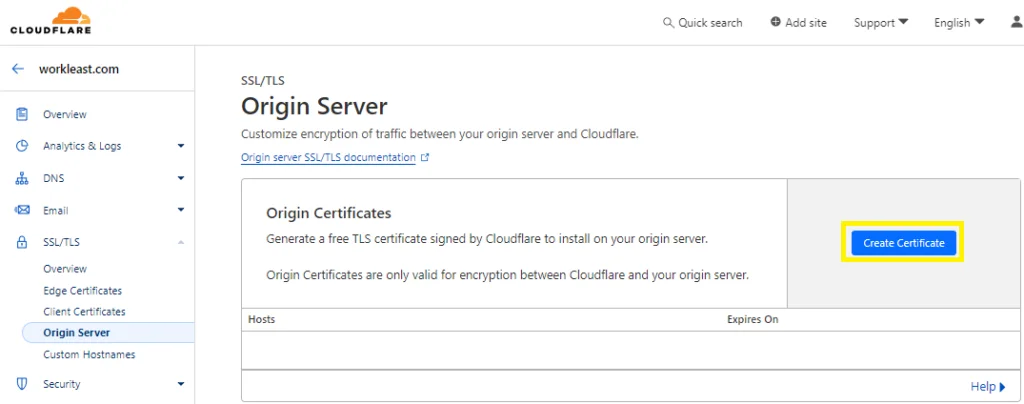Click the Overview clipboard icon in sidebar
The height and width of the screenshot is (404, 1024).
[x=22, y=114]
